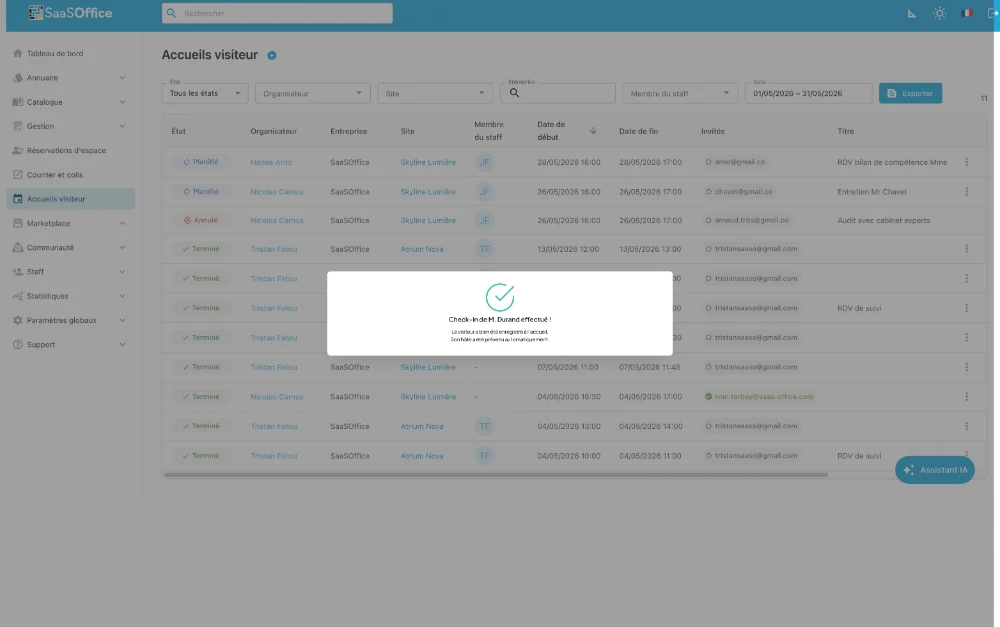Click the Organisateur column header
Screen dimensions: 1000x627
(274, 131)
